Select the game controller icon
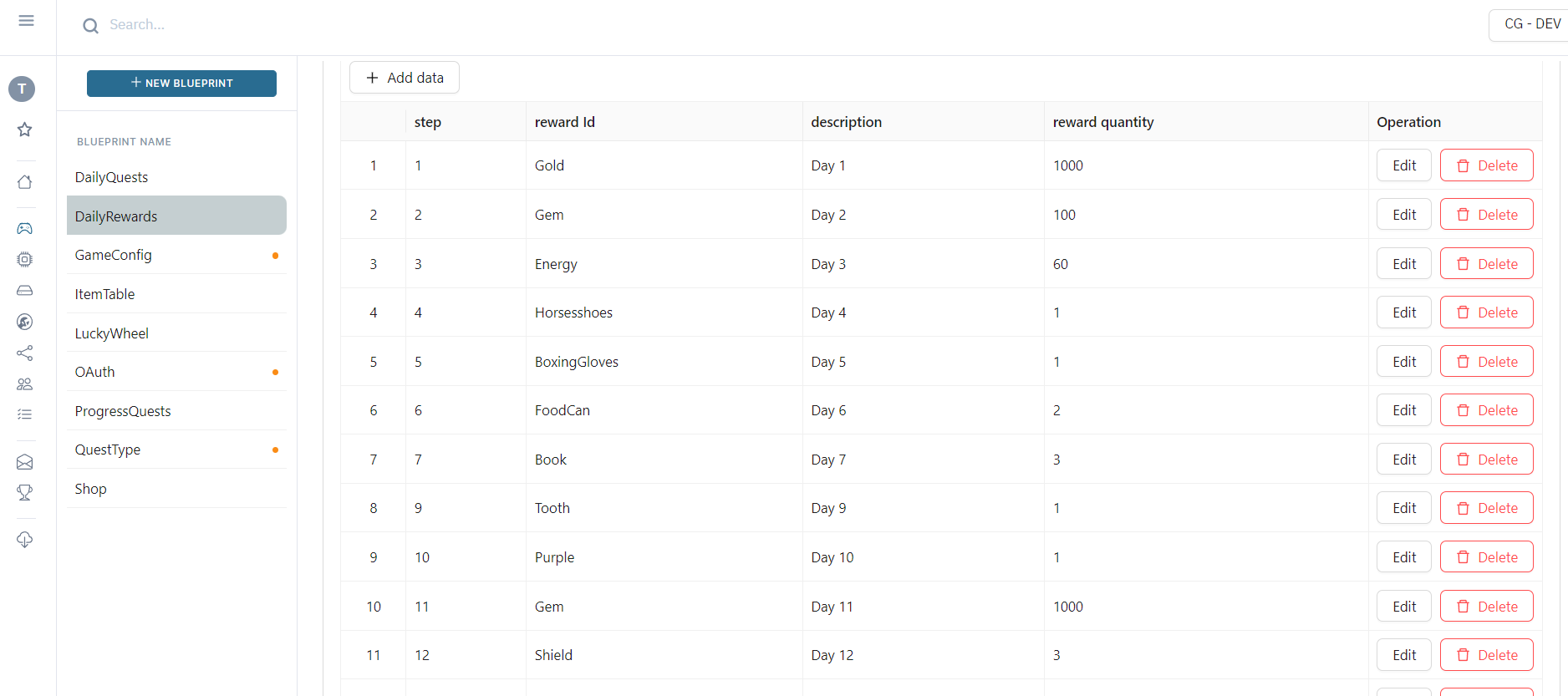This screenshot has height=696, width=1568. [x=25, y=228]
